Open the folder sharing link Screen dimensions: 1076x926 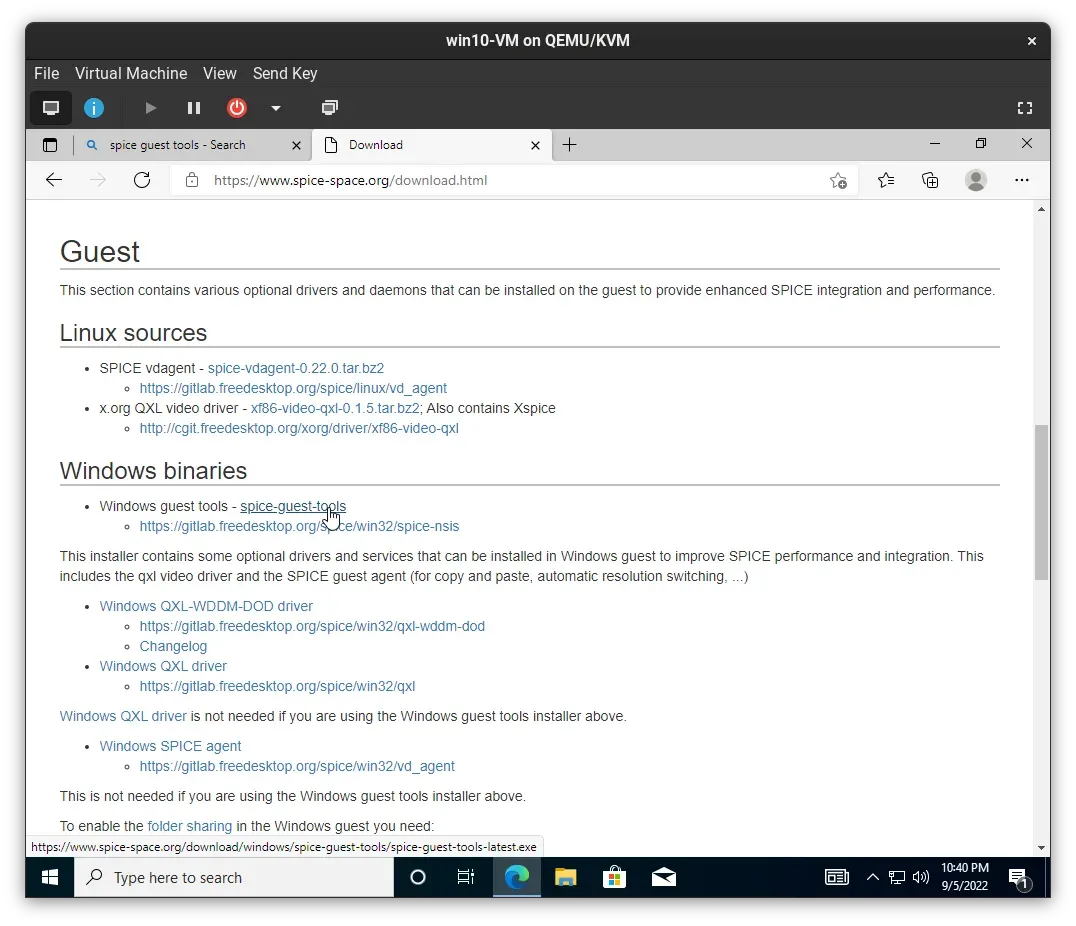click(190, 826)
